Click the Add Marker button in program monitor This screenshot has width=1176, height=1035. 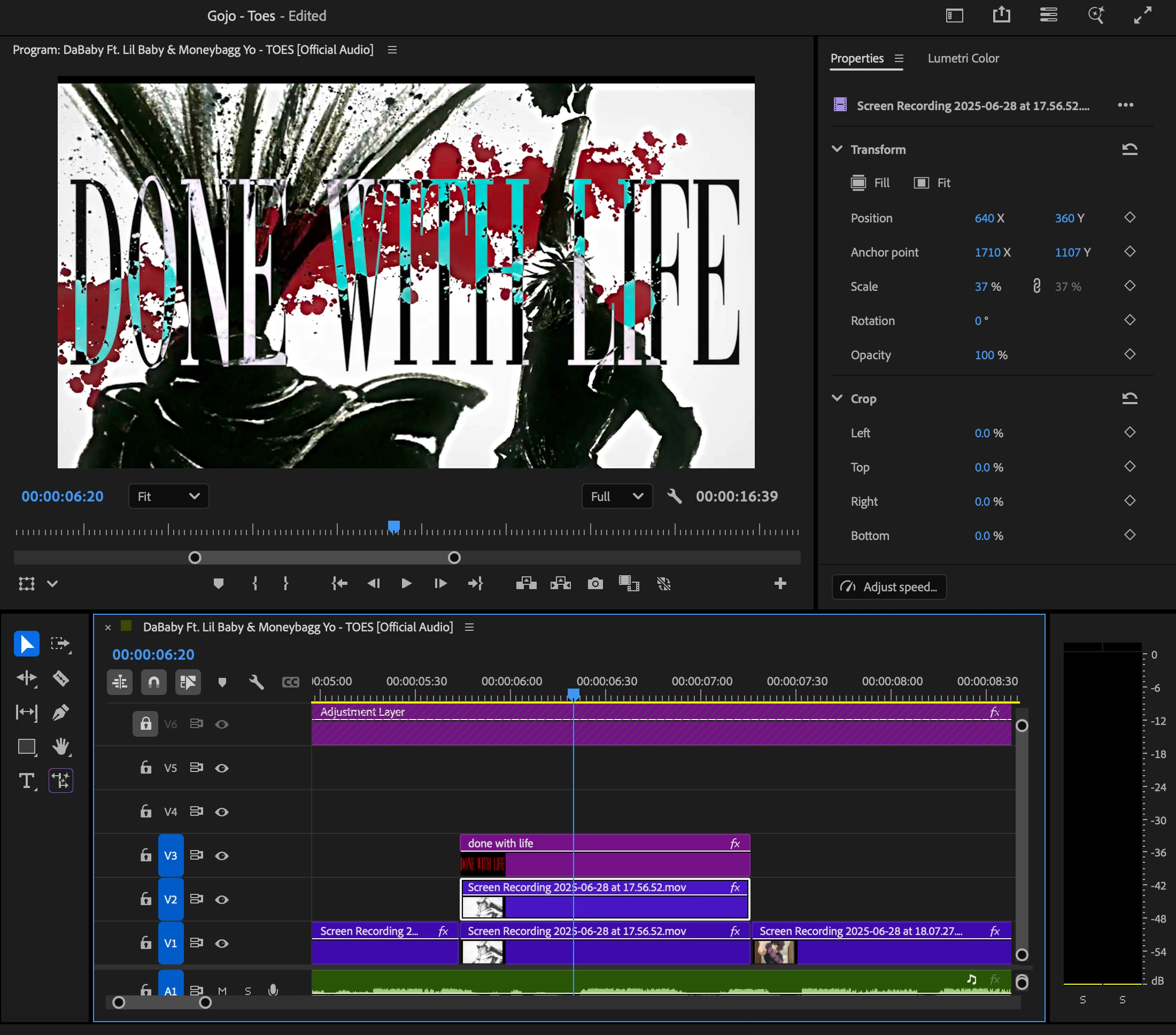point(218,583)
